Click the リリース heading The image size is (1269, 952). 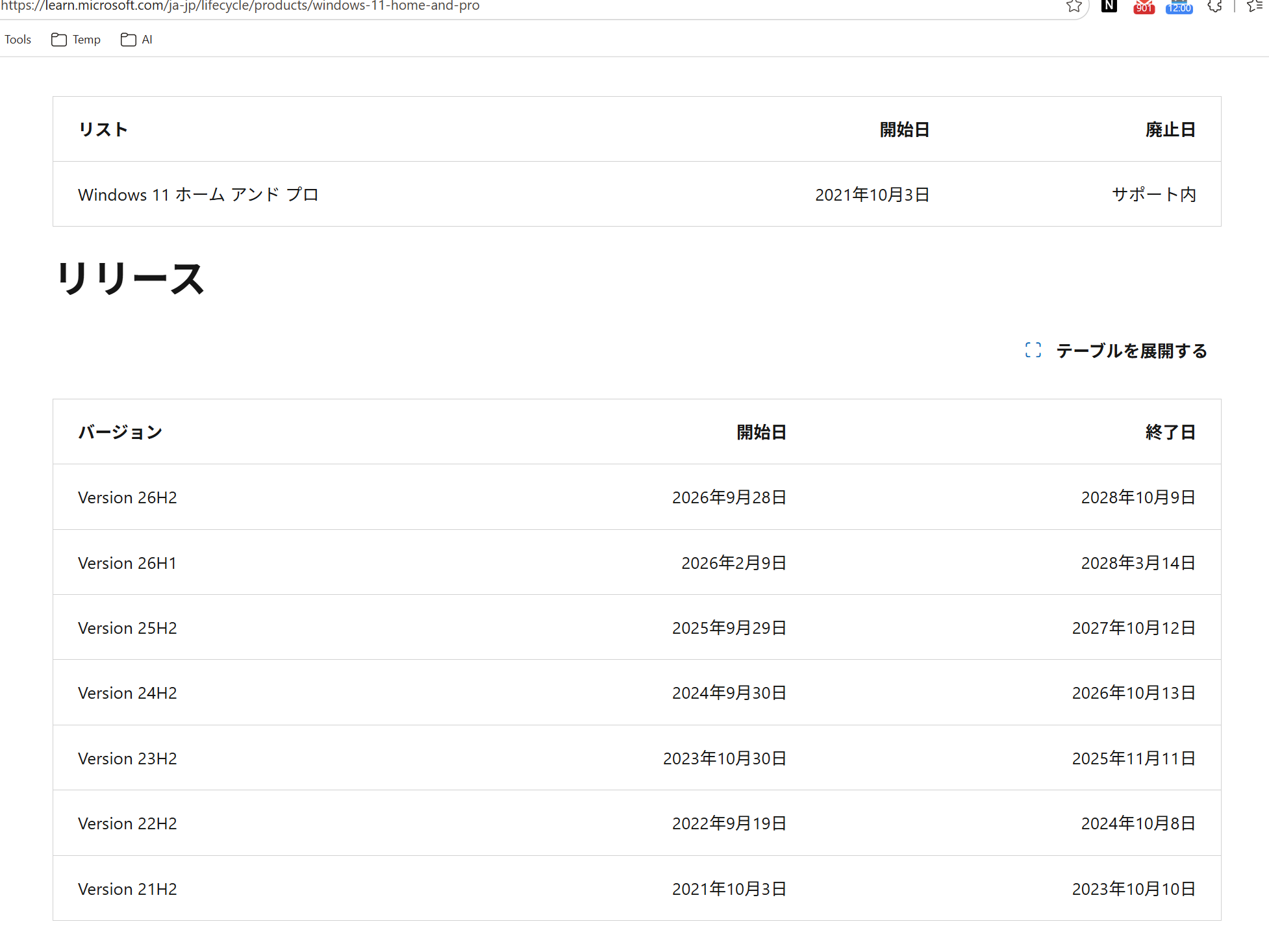pos(131,279)
